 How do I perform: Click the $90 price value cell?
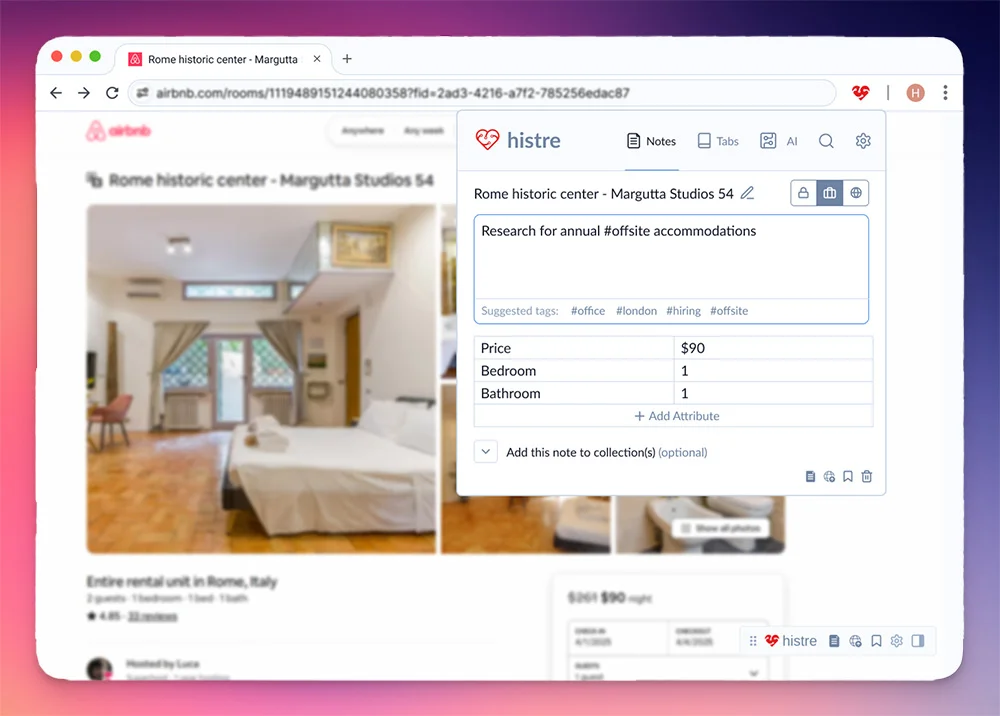(x=773, y=348)
